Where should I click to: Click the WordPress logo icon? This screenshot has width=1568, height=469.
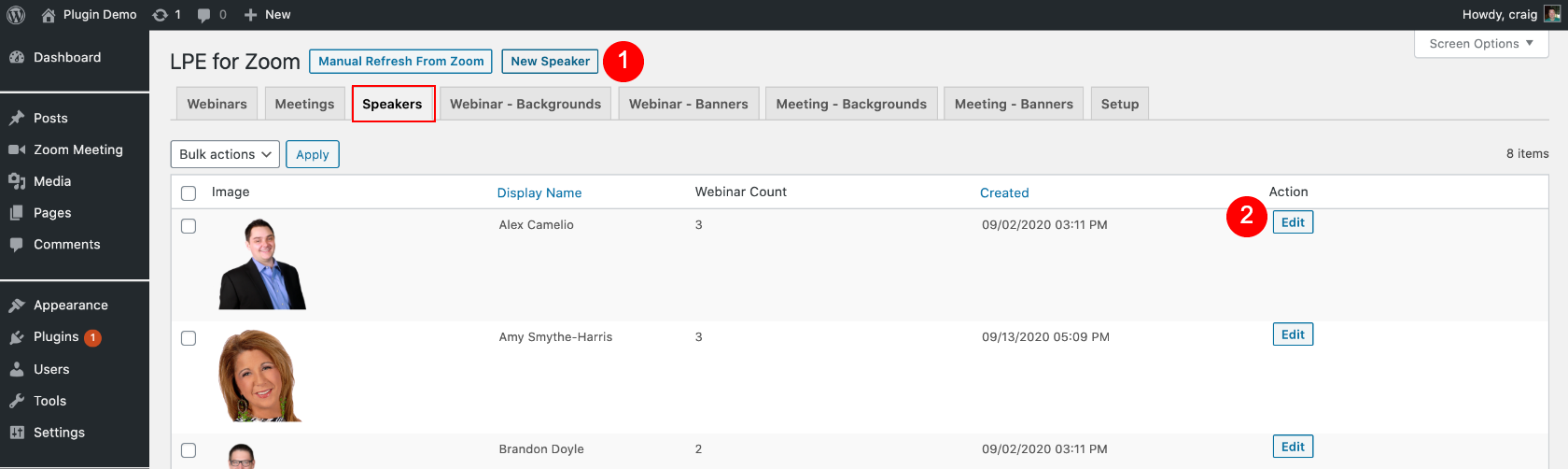[x=16, y=15]
